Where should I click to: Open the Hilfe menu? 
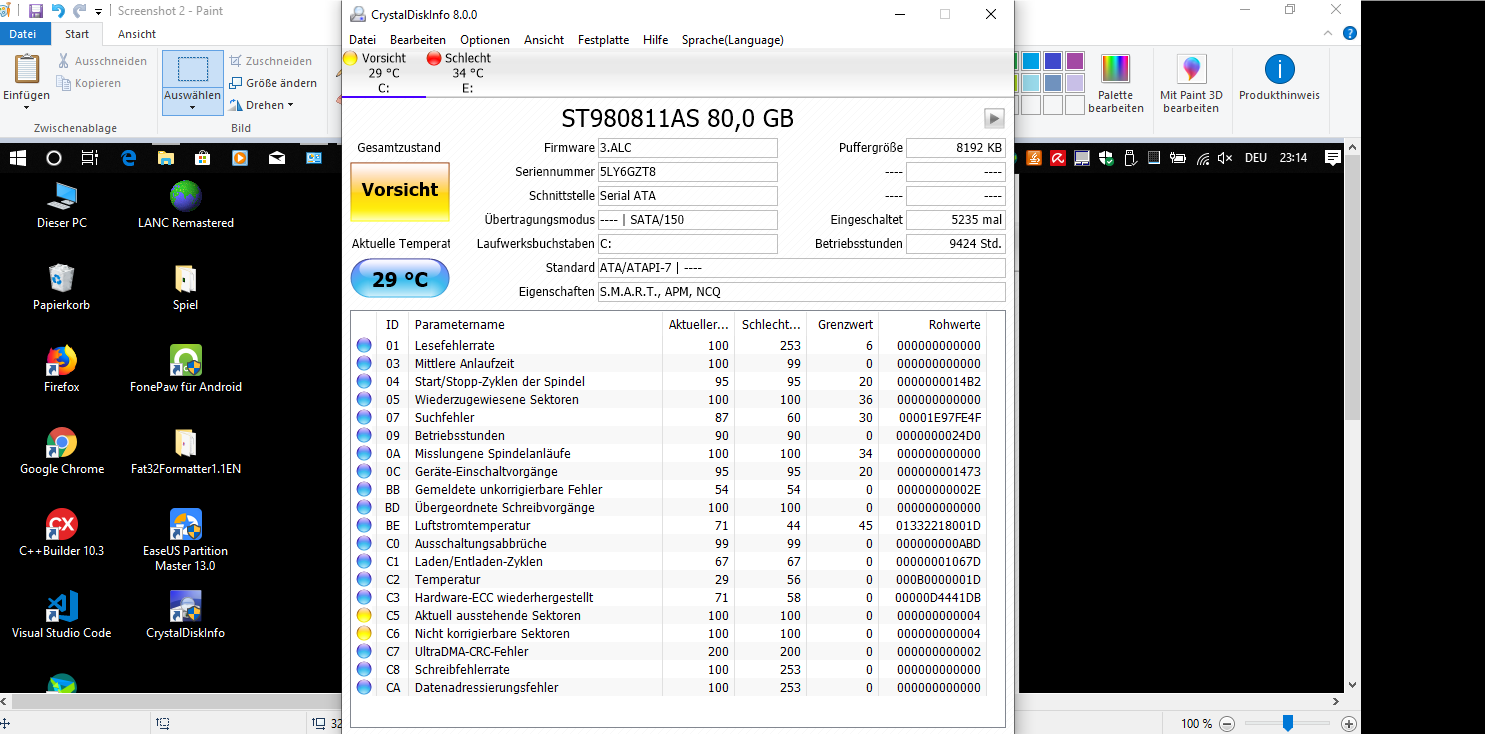[656, 40]
